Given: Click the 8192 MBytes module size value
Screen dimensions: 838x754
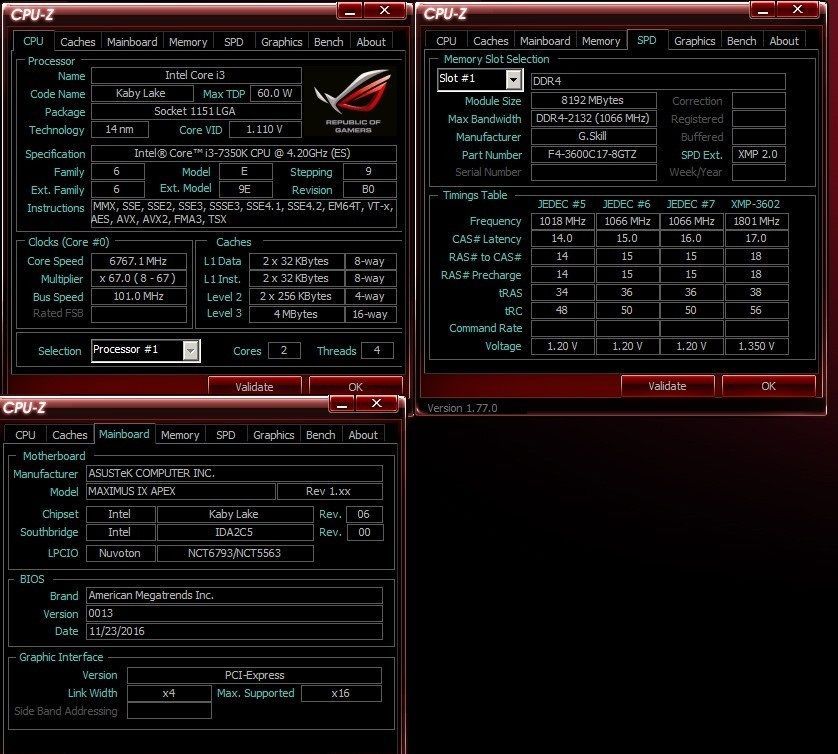Looking at the screenshot, I should tap(593, 100).
